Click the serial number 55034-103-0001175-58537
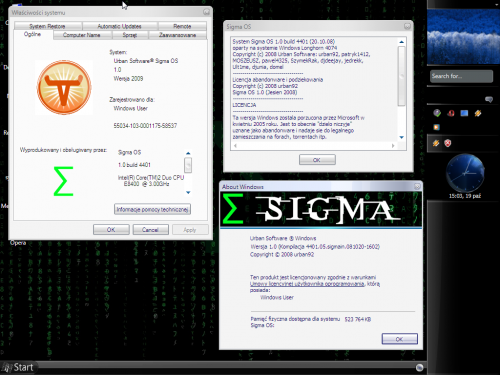The height and width of the screenshot is (375, 500). coord(145,126)
